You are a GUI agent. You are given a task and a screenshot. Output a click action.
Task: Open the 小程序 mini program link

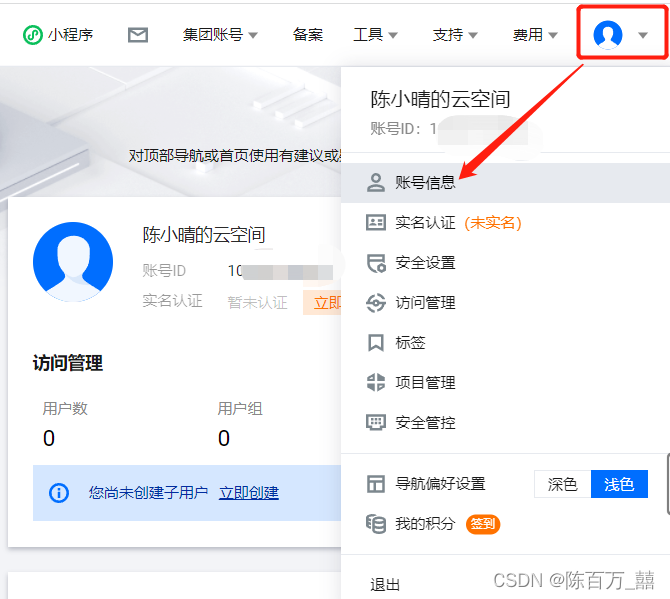point(58,35)
